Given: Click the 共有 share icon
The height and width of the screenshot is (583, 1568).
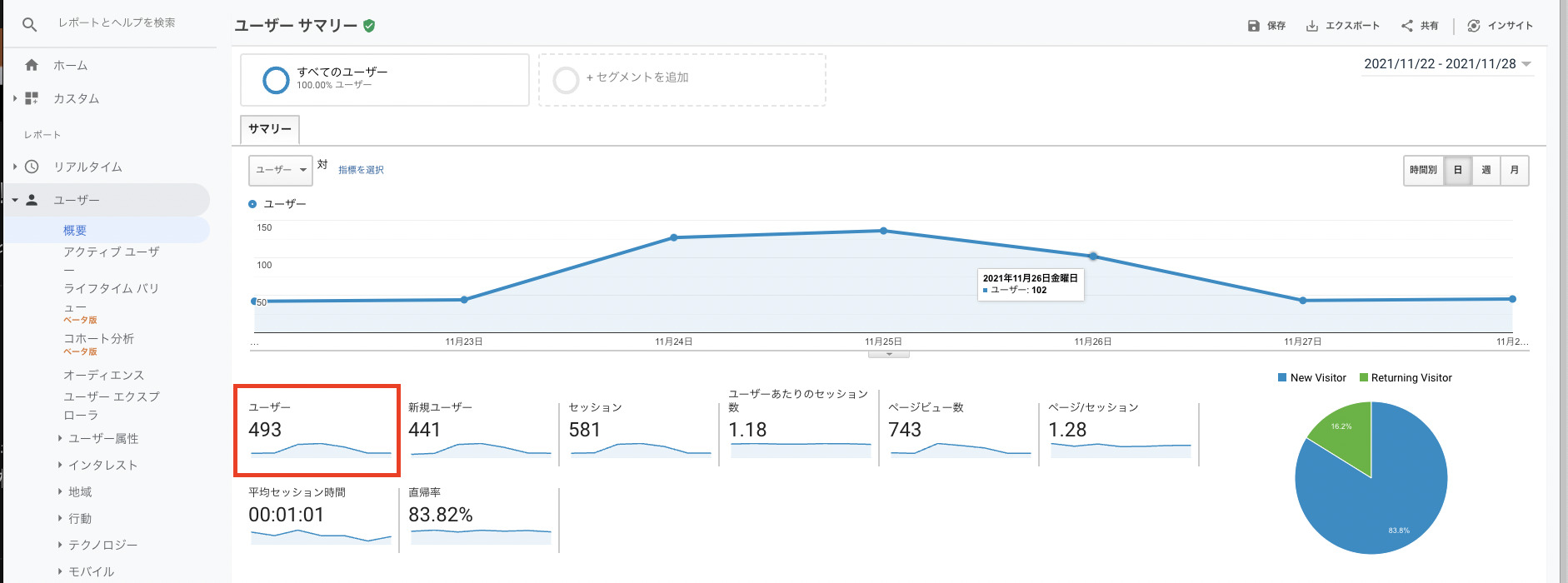Looking at the screenshot, I should (x=1406, y=26).
